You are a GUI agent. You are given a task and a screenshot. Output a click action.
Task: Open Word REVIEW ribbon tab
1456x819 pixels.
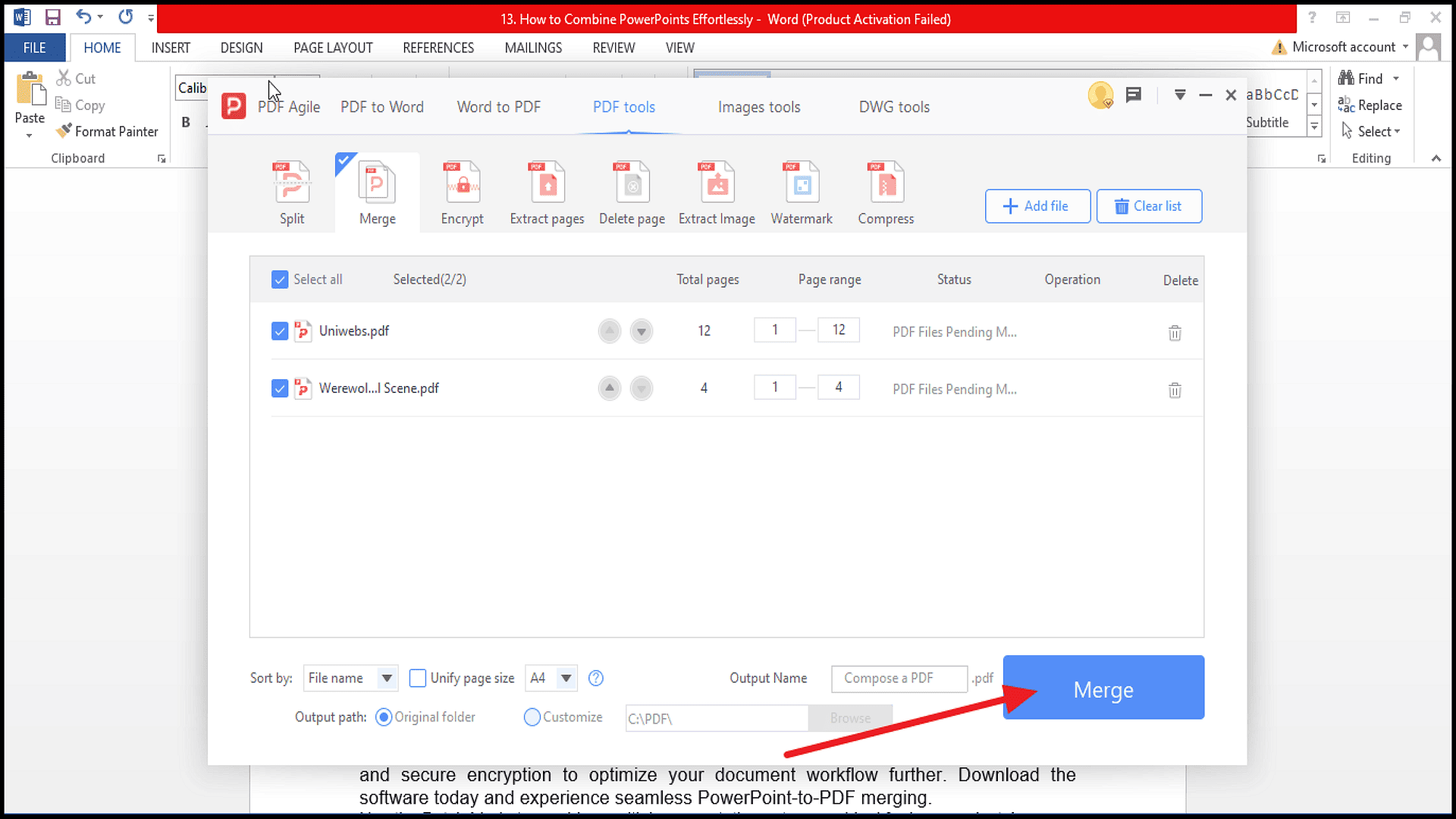pos(613,48)
